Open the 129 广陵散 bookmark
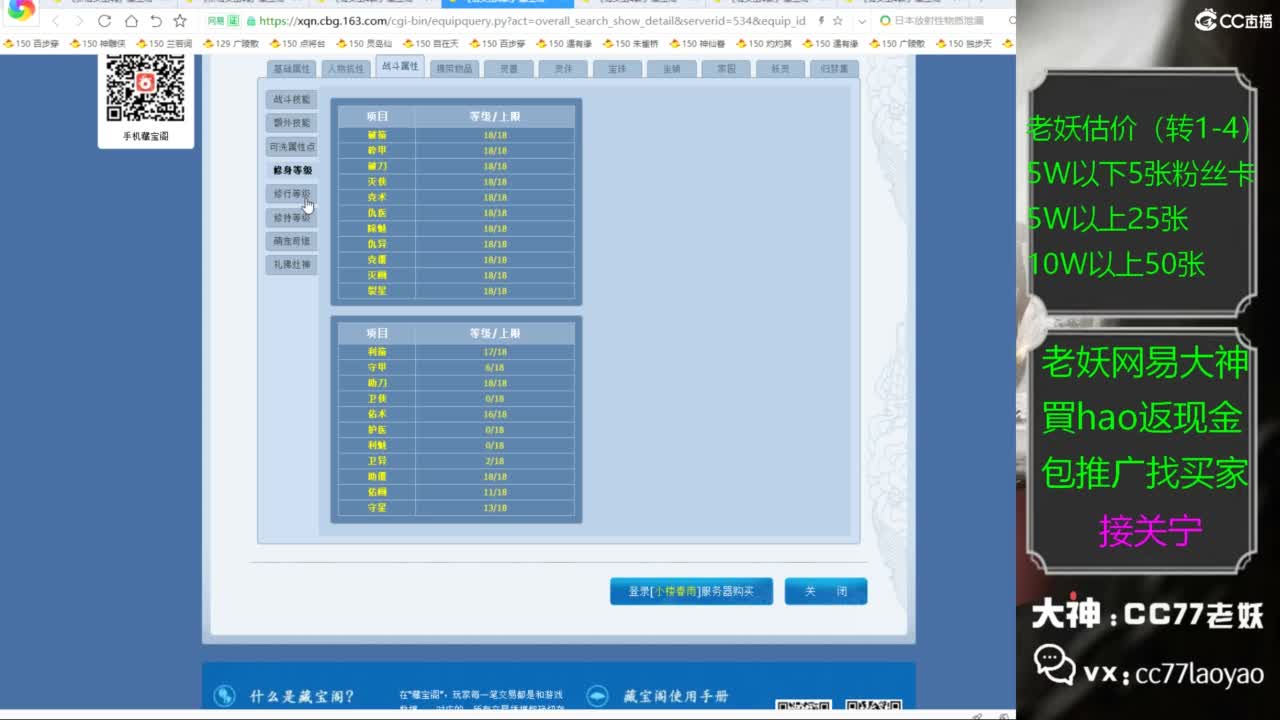Screen dimensions: 1280x720 pyautogui.click(x=231, y=44)
